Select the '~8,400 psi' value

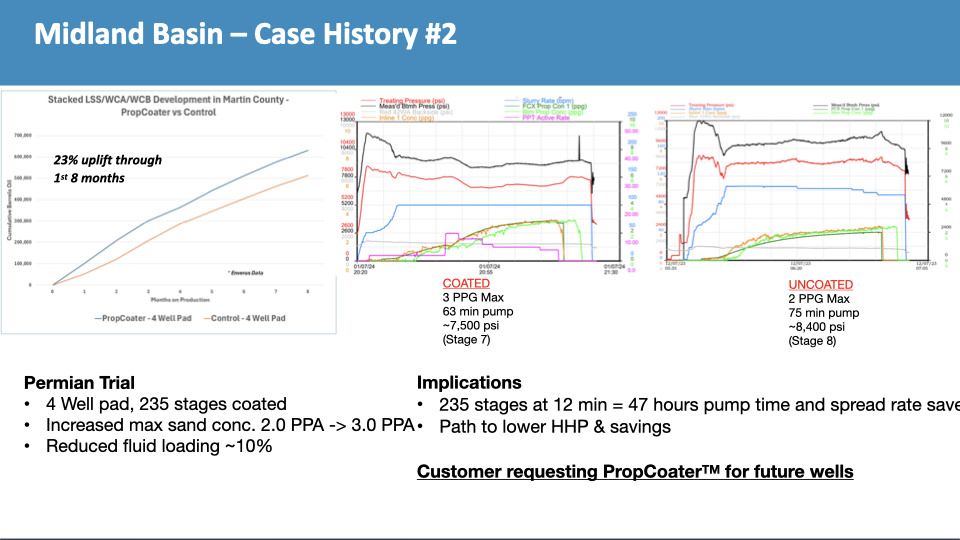(817, 327)
